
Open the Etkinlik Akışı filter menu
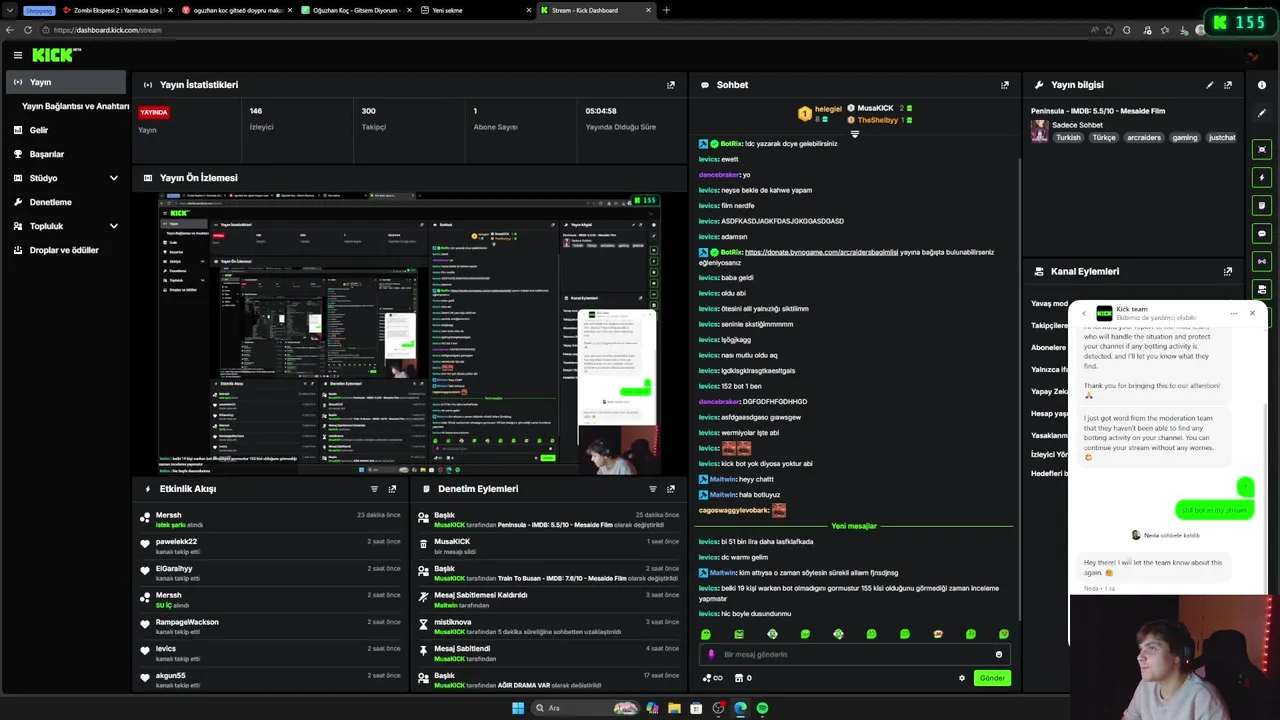374,489
